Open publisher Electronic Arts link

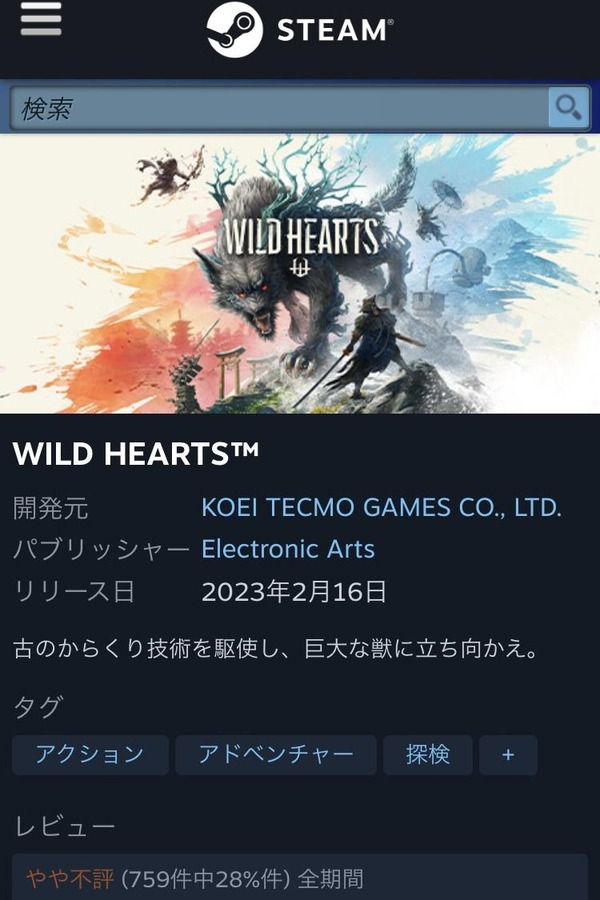(288, 549)
